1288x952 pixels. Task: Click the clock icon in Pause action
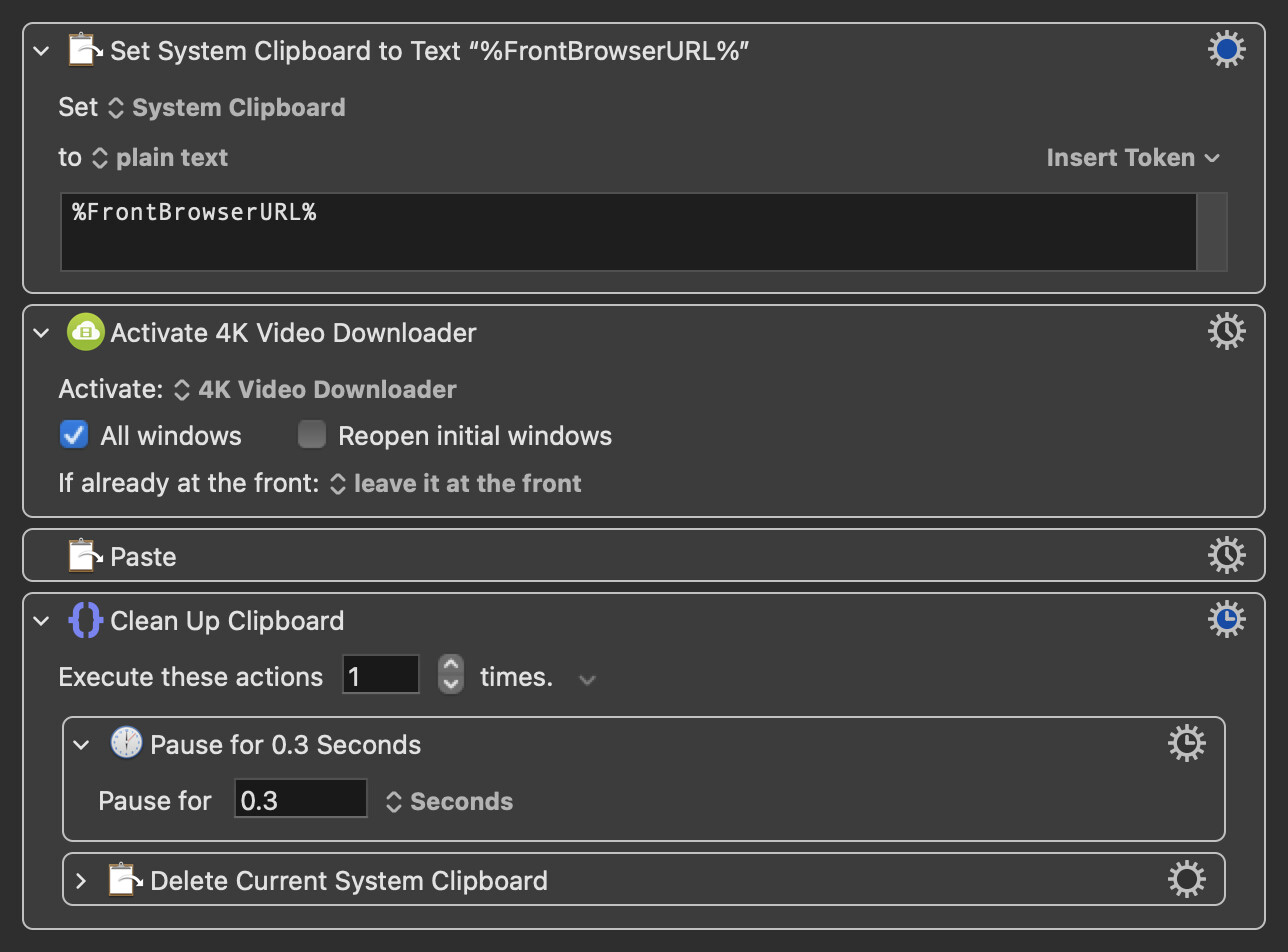[x=126, y=743]
